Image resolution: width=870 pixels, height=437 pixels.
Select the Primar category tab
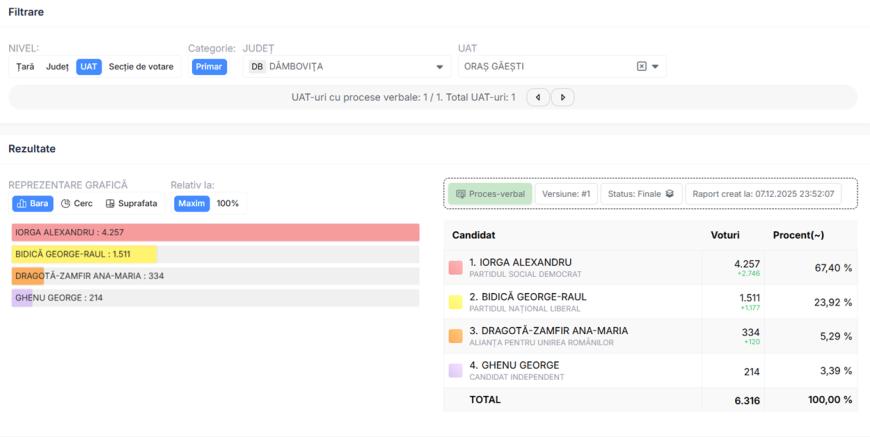(210, 67)
